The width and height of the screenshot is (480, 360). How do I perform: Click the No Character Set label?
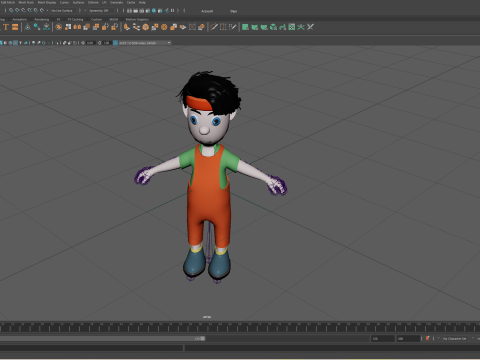point(454,338)
